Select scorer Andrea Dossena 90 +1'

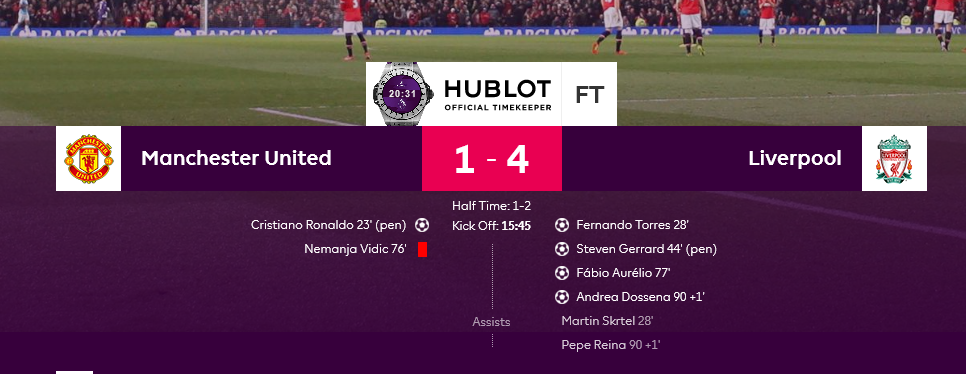coord(640,297)
